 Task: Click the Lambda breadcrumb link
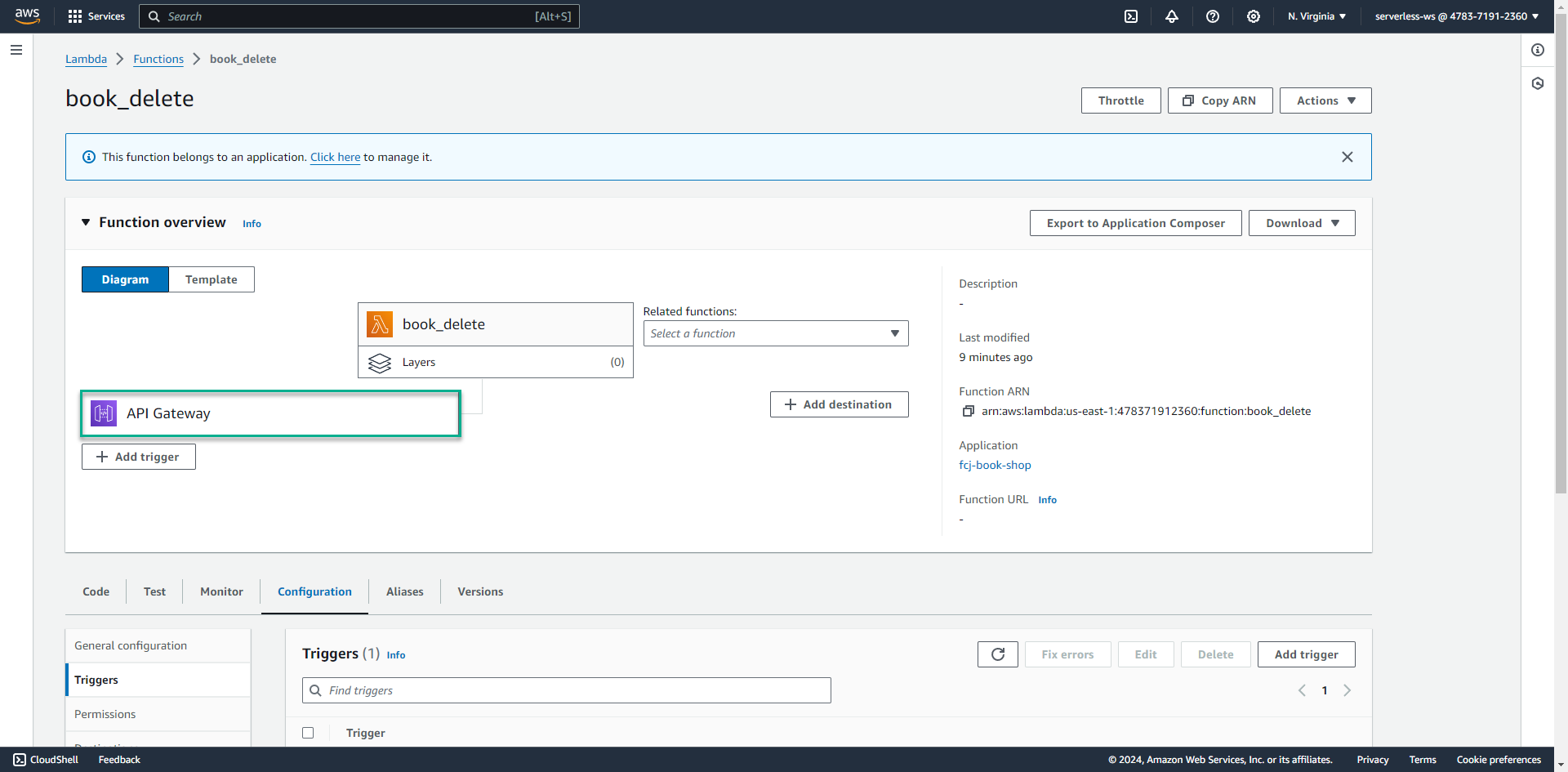tap(86, 59)
